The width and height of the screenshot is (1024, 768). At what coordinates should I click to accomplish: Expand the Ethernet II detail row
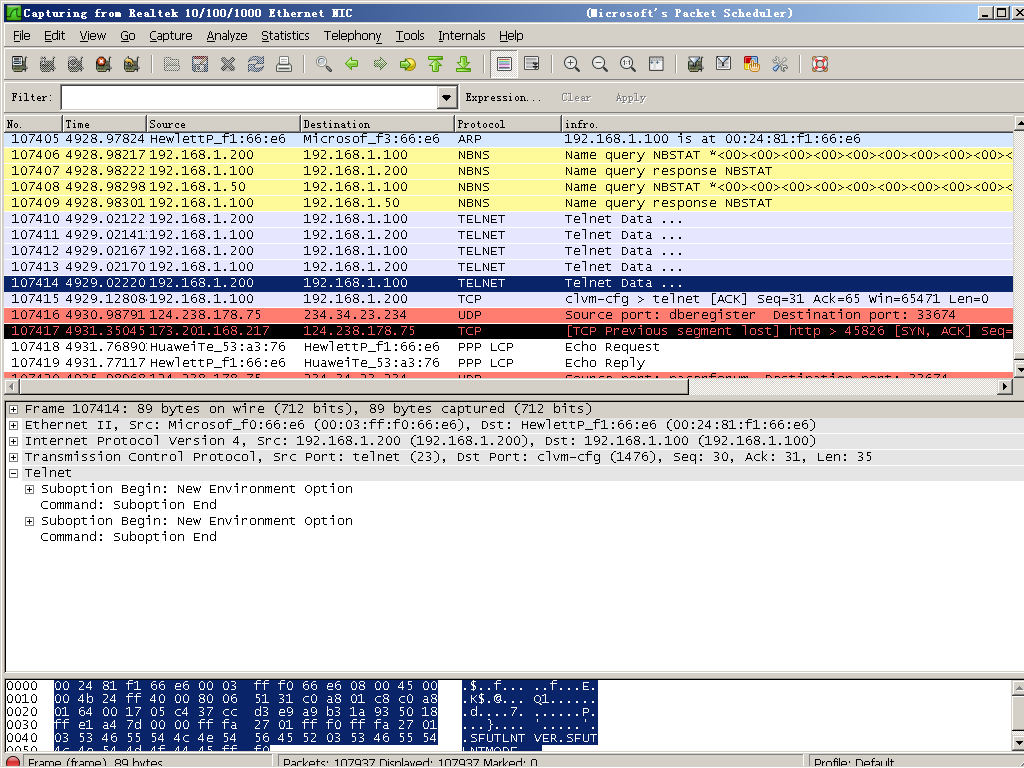click(x=13, y=425)
